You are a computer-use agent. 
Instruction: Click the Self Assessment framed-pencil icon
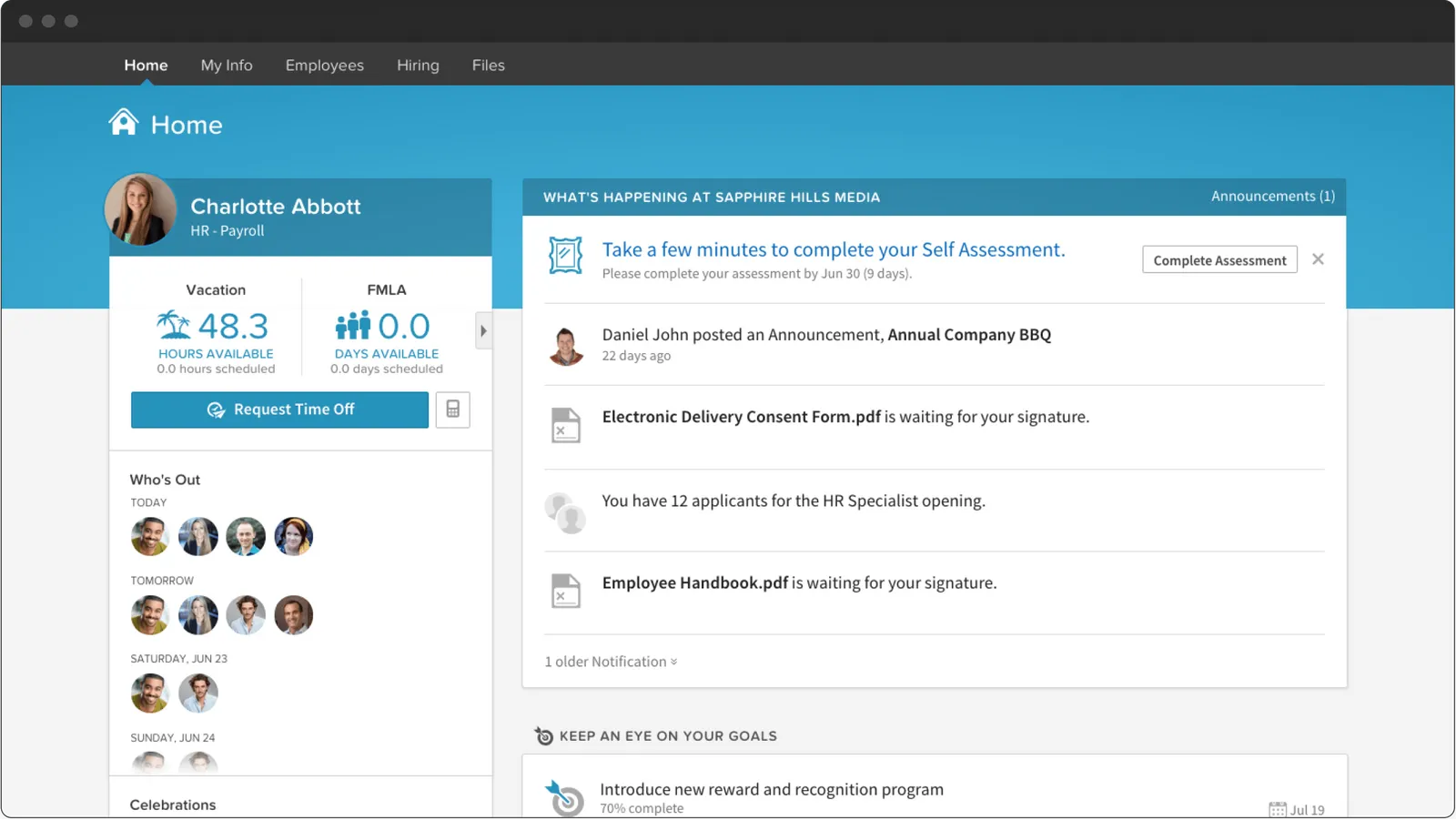coord(565,256)
